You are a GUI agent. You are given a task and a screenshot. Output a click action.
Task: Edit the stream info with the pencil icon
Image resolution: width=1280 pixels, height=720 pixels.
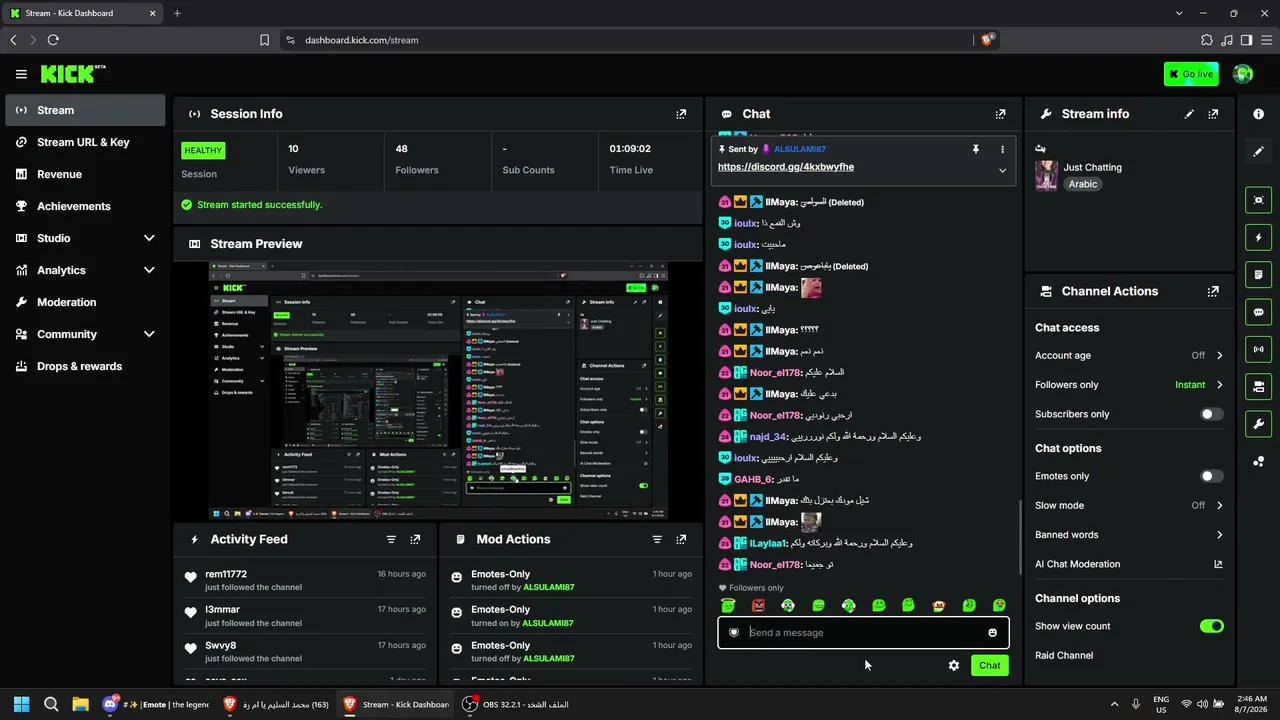(x=1189, y=114)
